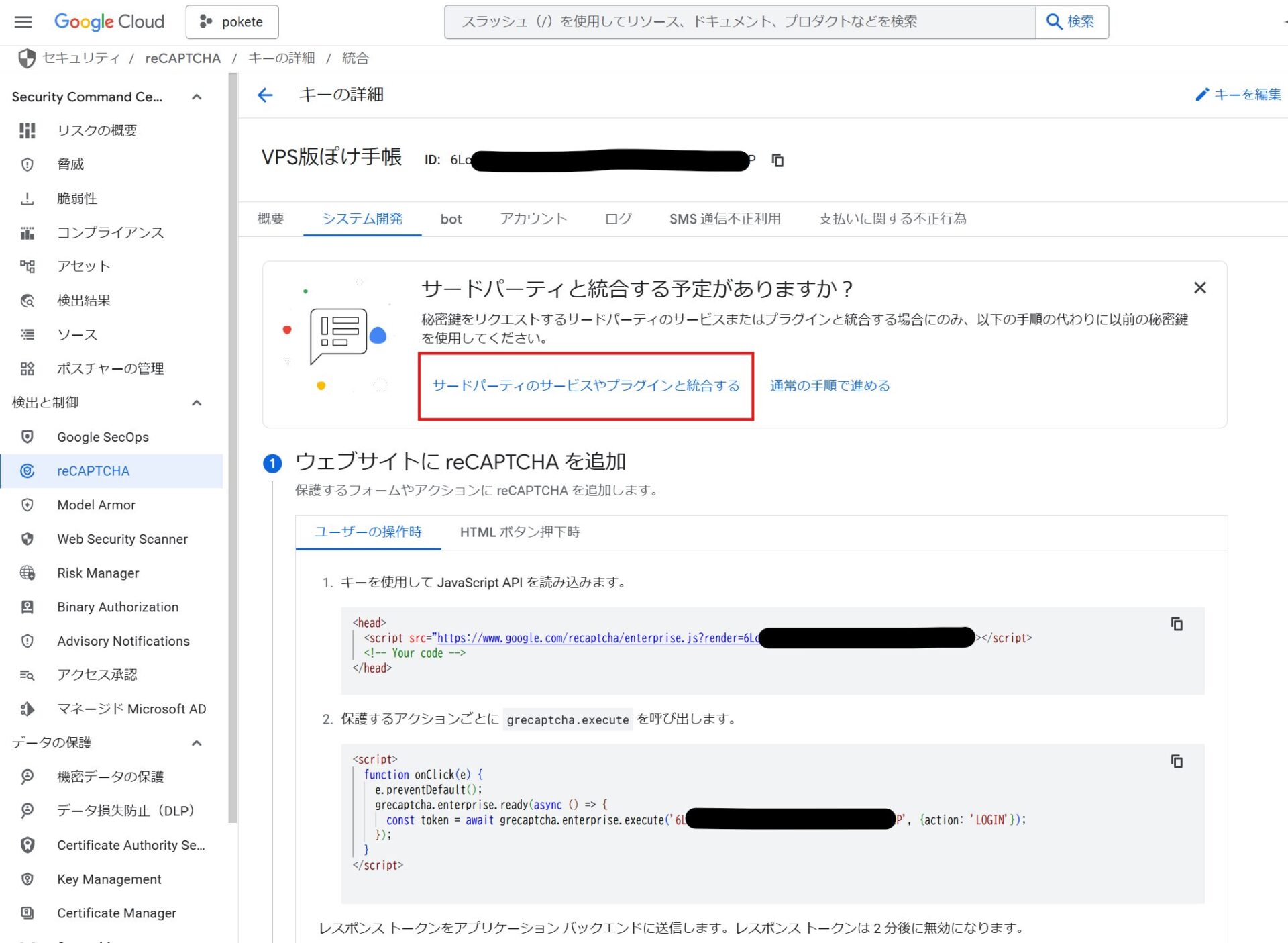The width and height of the screenshot is (1288, 943).
Task: Dismiss the third-party integration banner
Action: [x=1199, y=288]
